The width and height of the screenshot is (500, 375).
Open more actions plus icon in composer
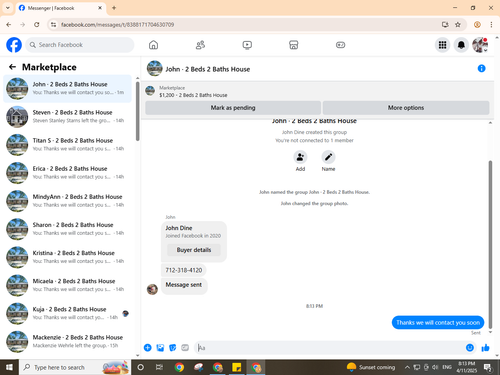click(x=147, y=348)
